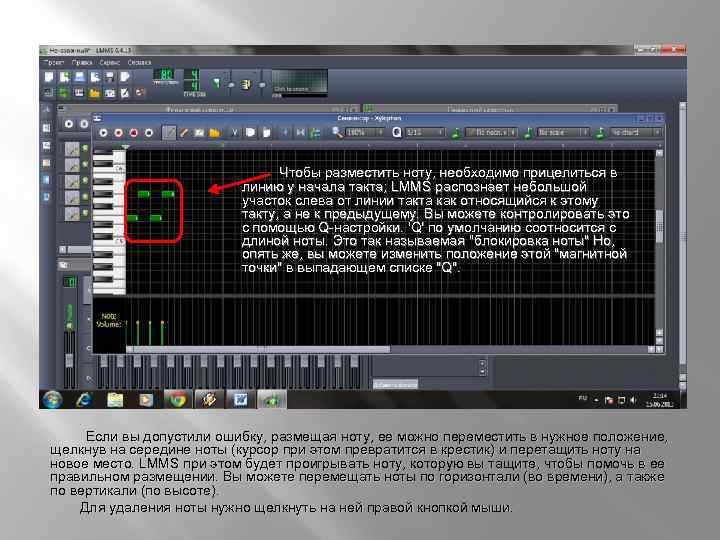The width and height of the screenshot is (720, 540).
Task: Stop button in Beat+Bassline Editor
Action: 84,124
